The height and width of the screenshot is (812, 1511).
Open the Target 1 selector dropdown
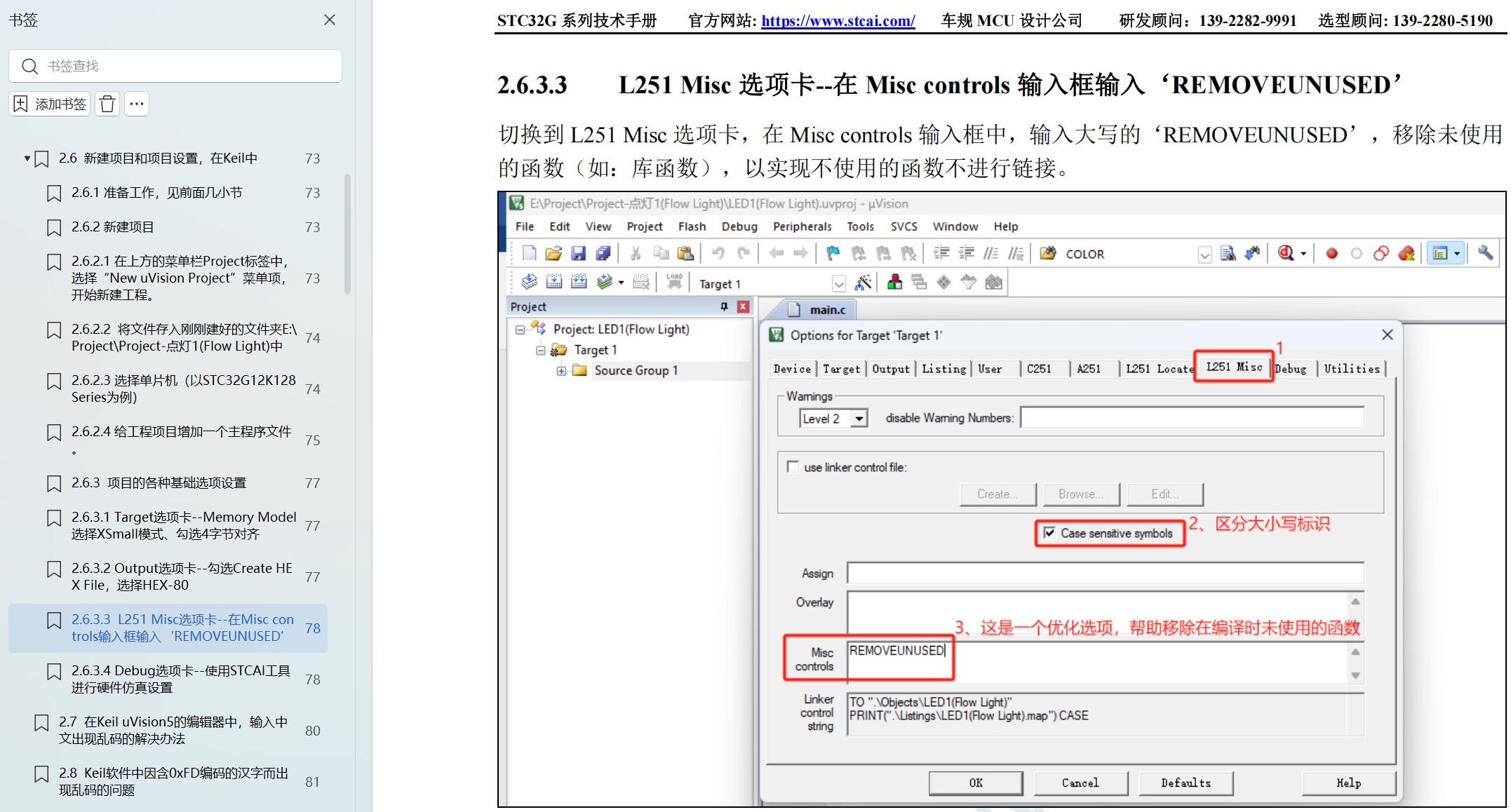[x=838, y=284]
